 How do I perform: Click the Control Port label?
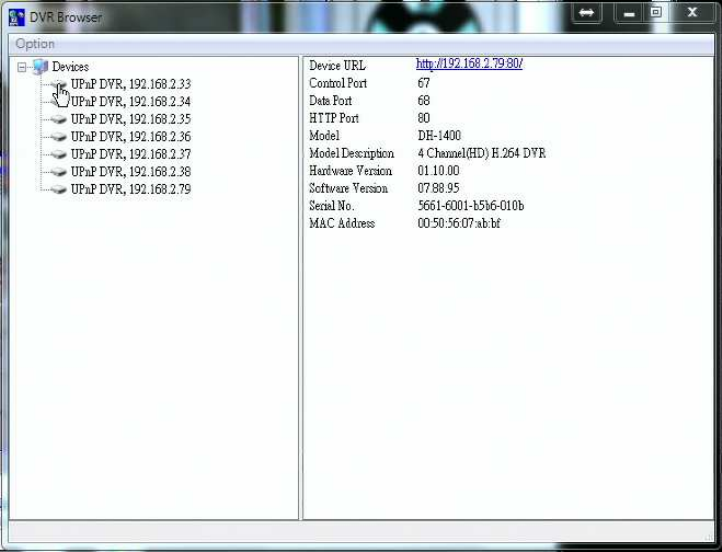[x=338, y=83]
